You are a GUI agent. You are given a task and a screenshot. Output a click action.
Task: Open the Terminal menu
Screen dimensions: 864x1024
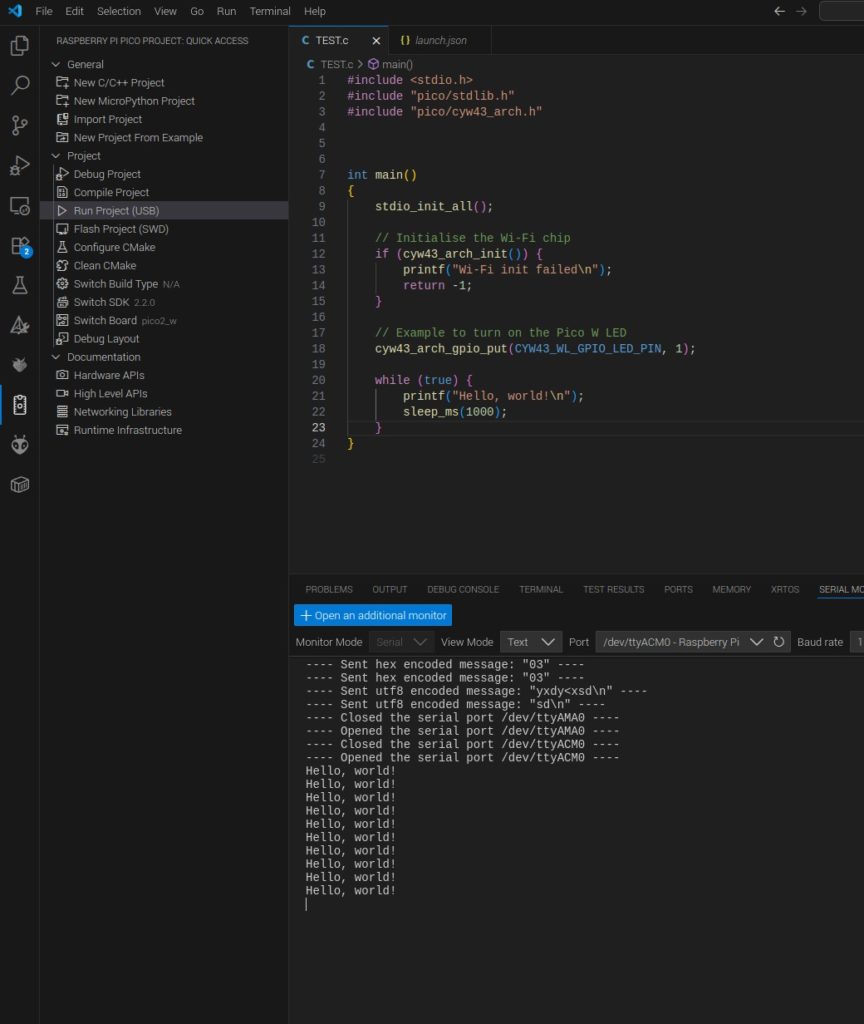pyautogui.click(x=270, y=11)
